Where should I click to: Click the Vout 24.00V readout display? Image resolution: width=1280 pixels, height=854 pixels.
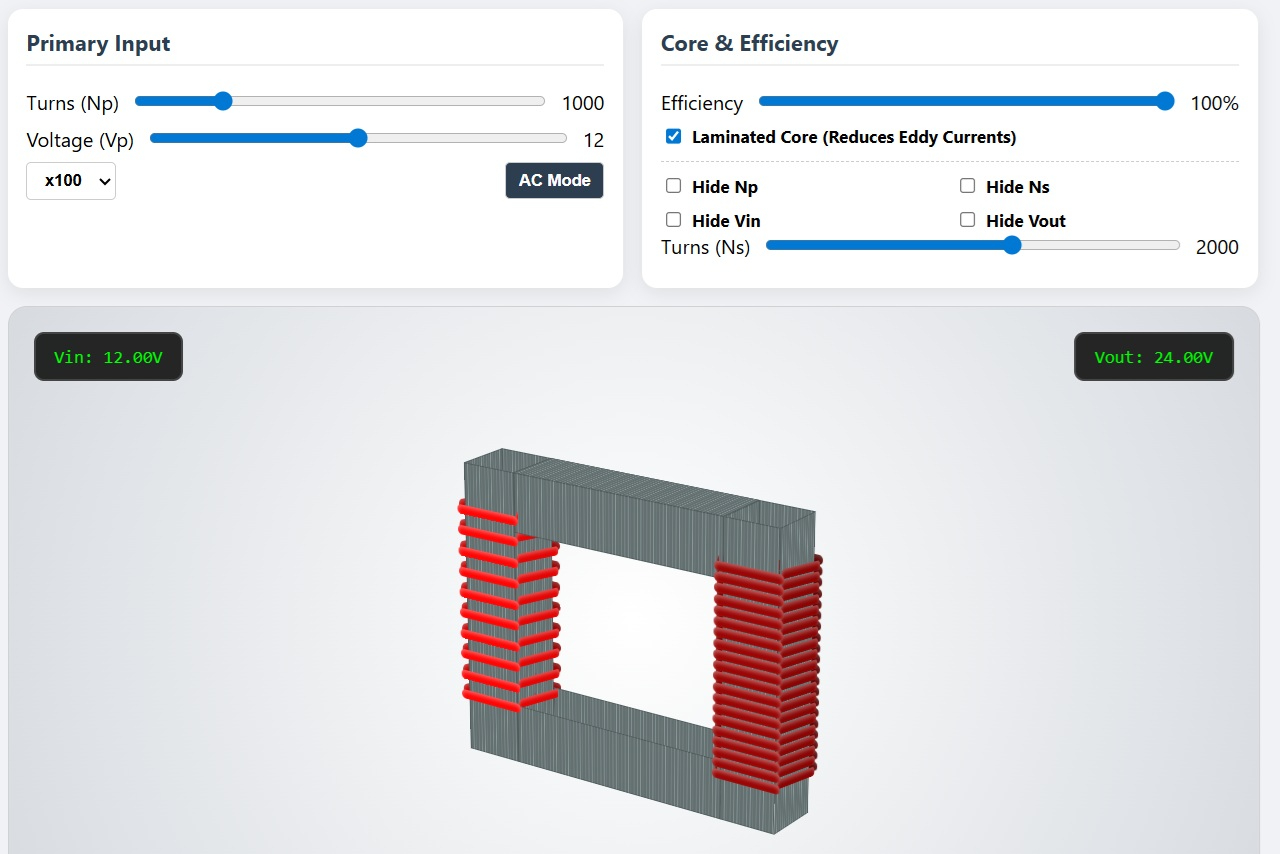1153,357
